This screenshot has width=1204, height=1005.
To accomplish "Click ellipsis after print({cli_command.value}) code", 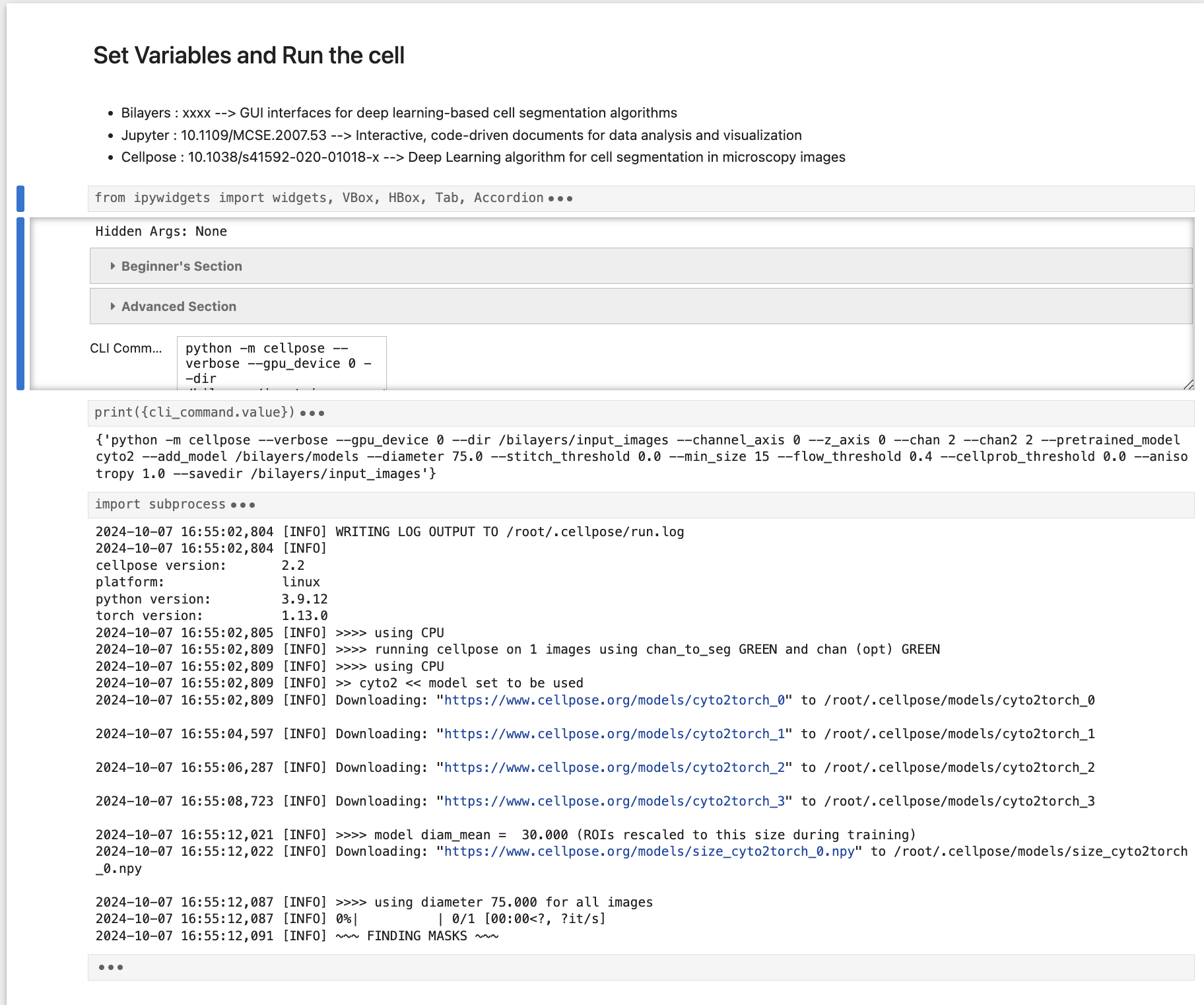I will (x=312, y=413).
